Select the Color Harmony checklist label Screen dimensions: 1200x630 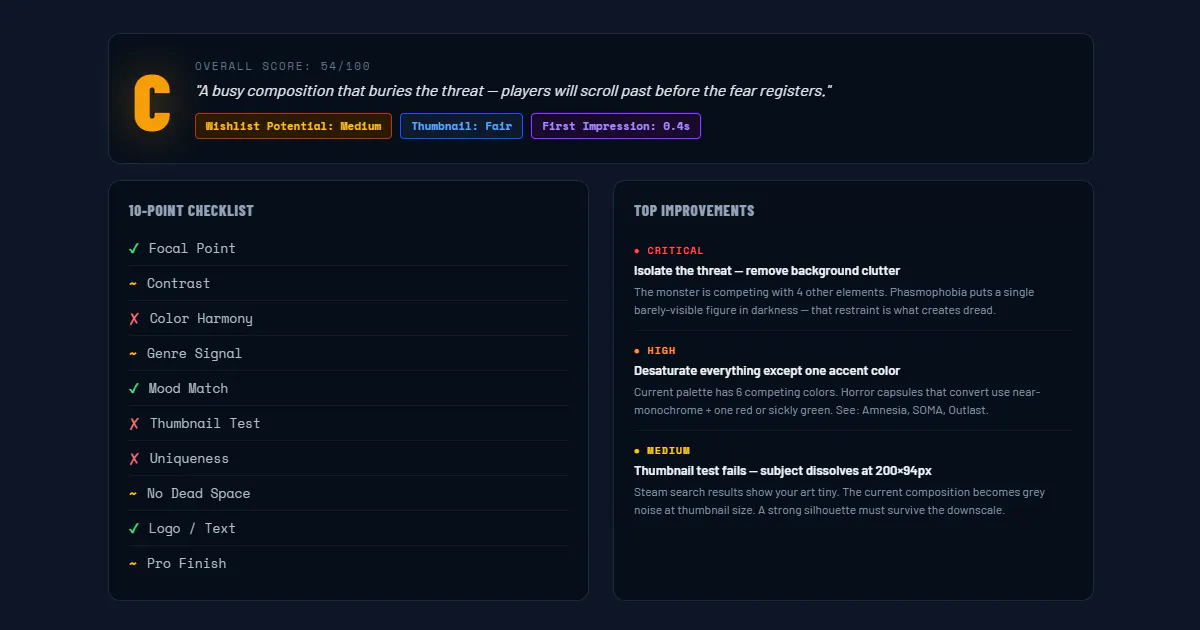click(x=201, y=318)
